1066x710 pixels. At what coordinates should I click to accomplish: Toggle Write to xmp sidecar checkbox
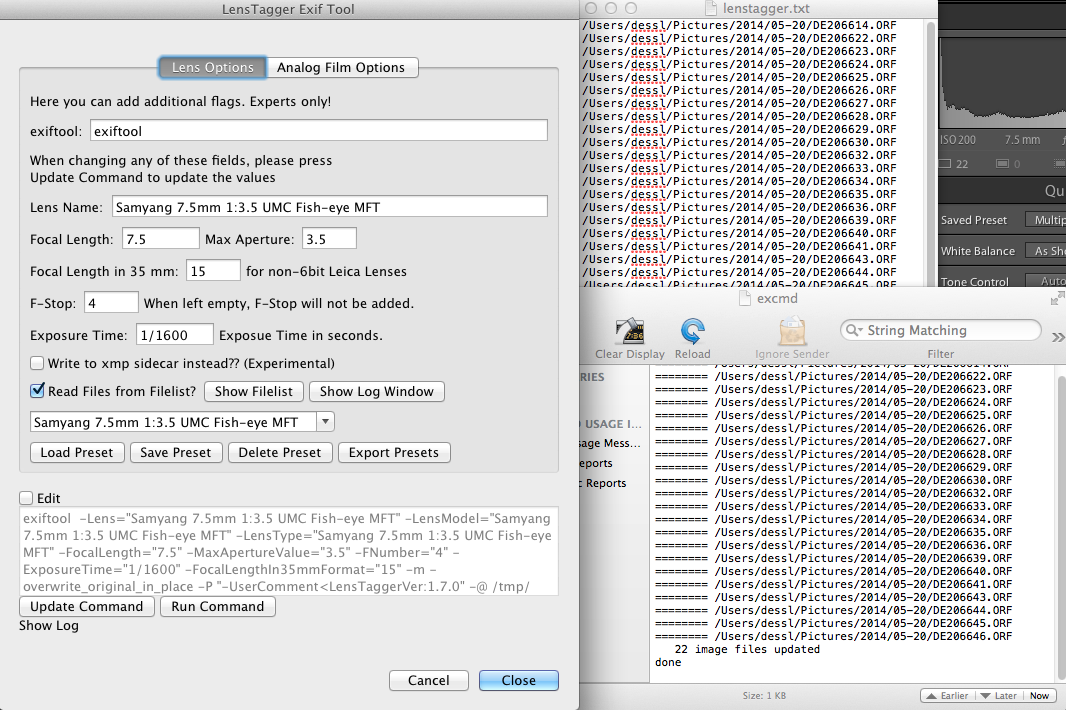pyautogui.click(x=37, y=363)
